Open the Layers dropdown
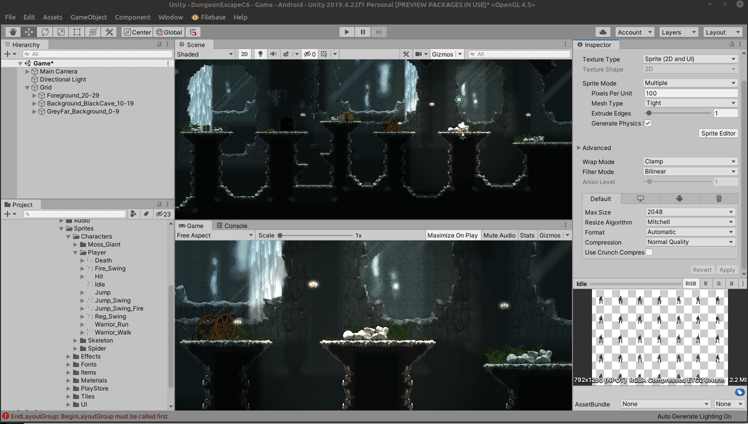This screenshot has height=424, width=748. 678,32
